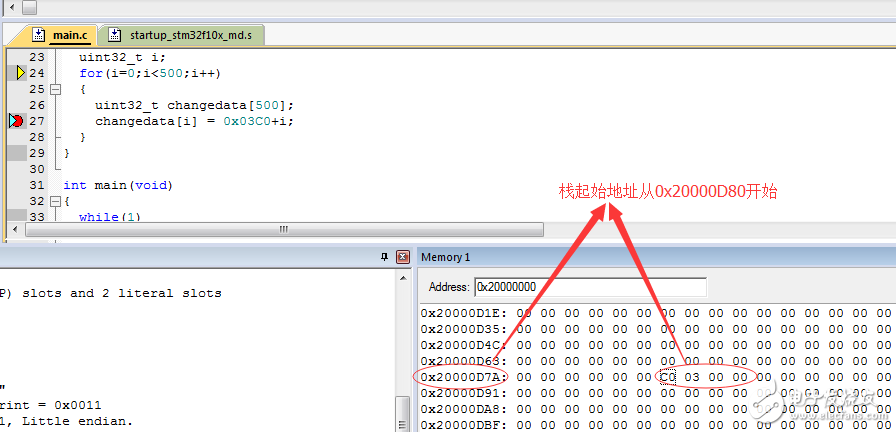Image resolution: width=896 pixels, height=432 pixels.
Task: Select memory row address 0x20000DA8
Action: pyautogui.click(x=464, y=409)
